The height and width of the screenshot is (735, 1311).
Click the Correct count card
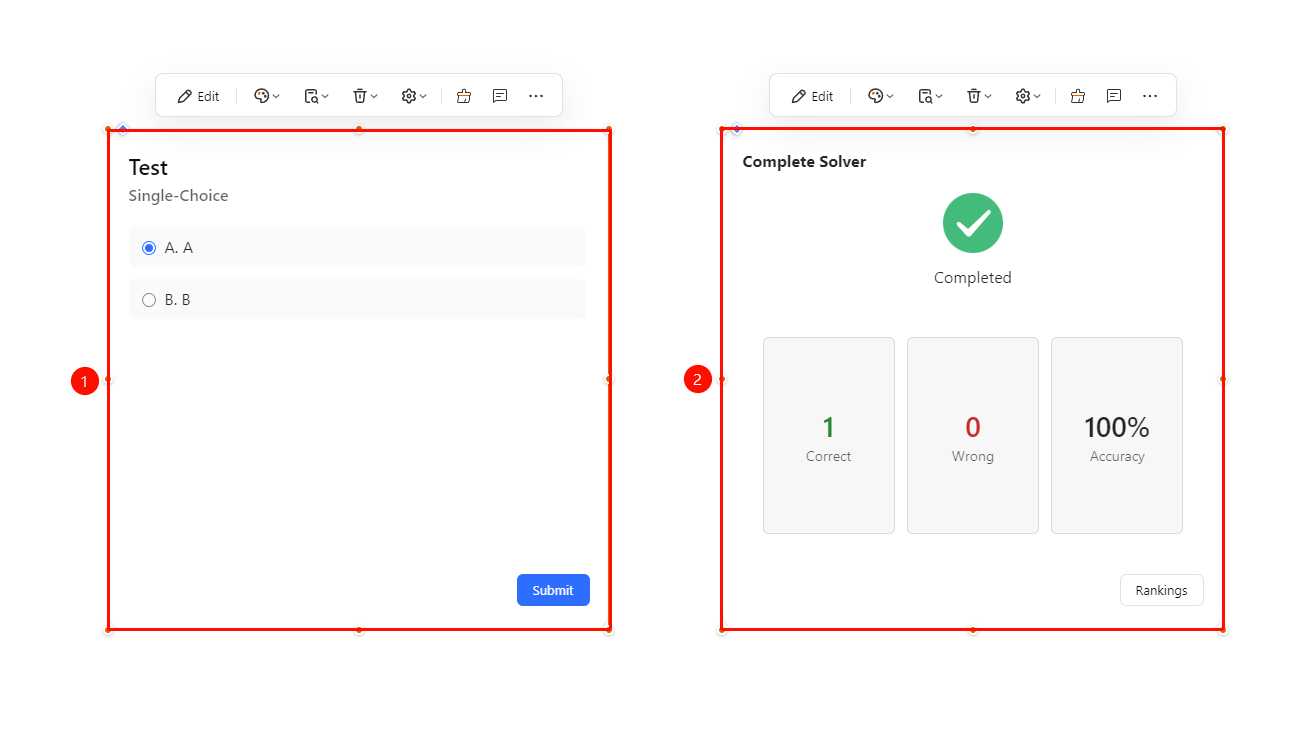(829, 435)
